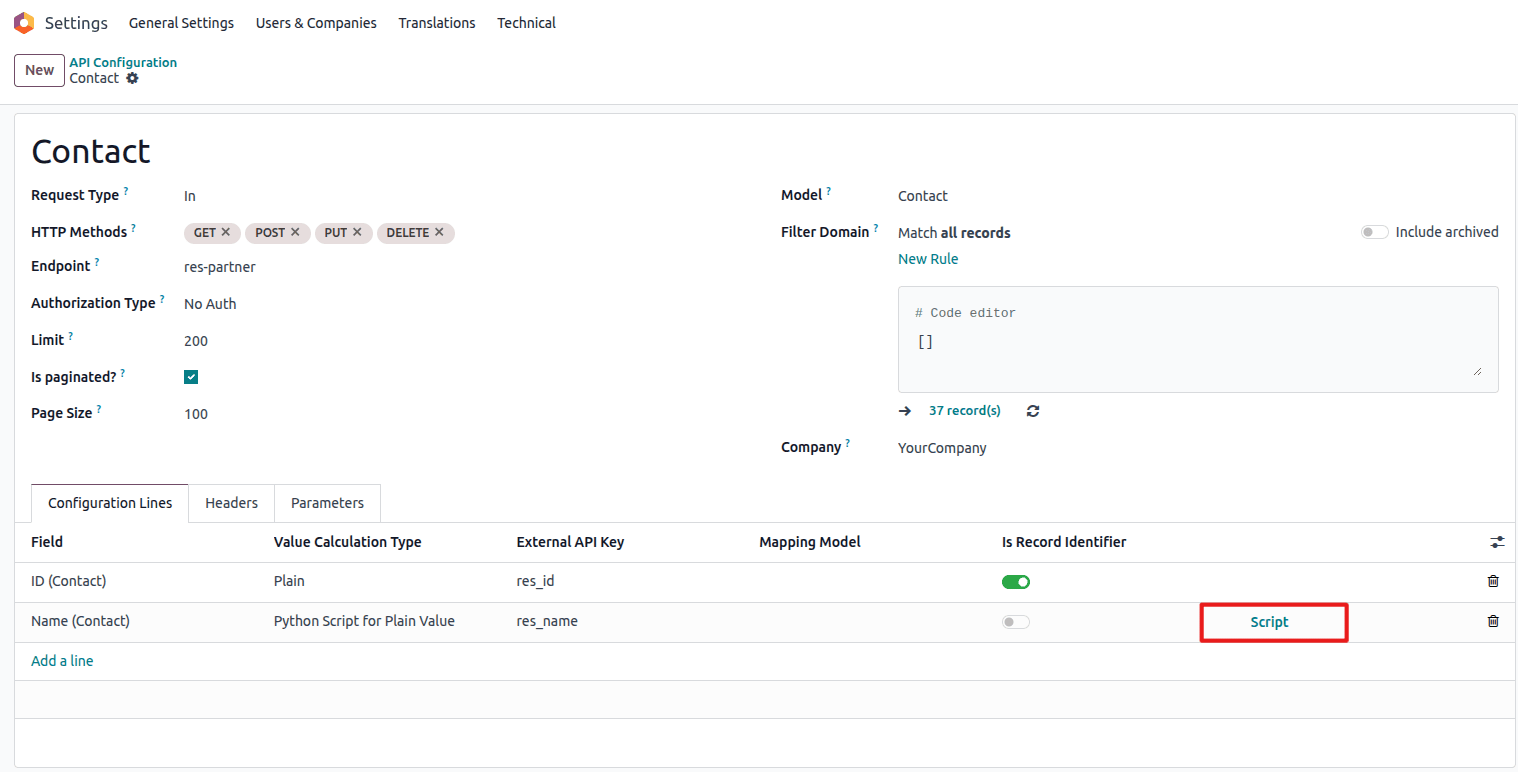Enable Is Record Identifier for Name (Contact)

pyautogui.click(x=1016, y=622)
